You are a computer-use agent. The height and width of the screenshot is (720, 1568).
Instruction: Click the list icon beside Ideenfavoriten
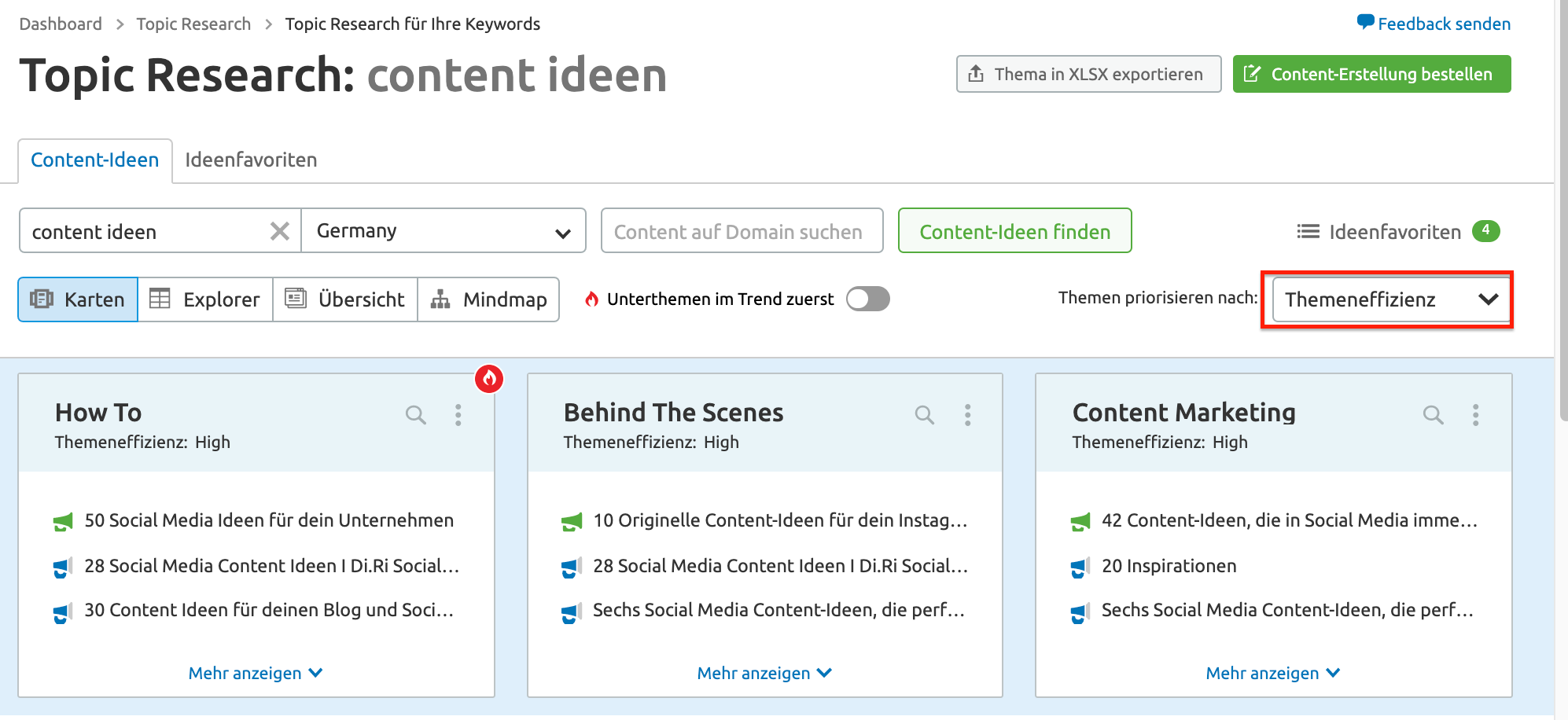click(x=1309, y=231)
